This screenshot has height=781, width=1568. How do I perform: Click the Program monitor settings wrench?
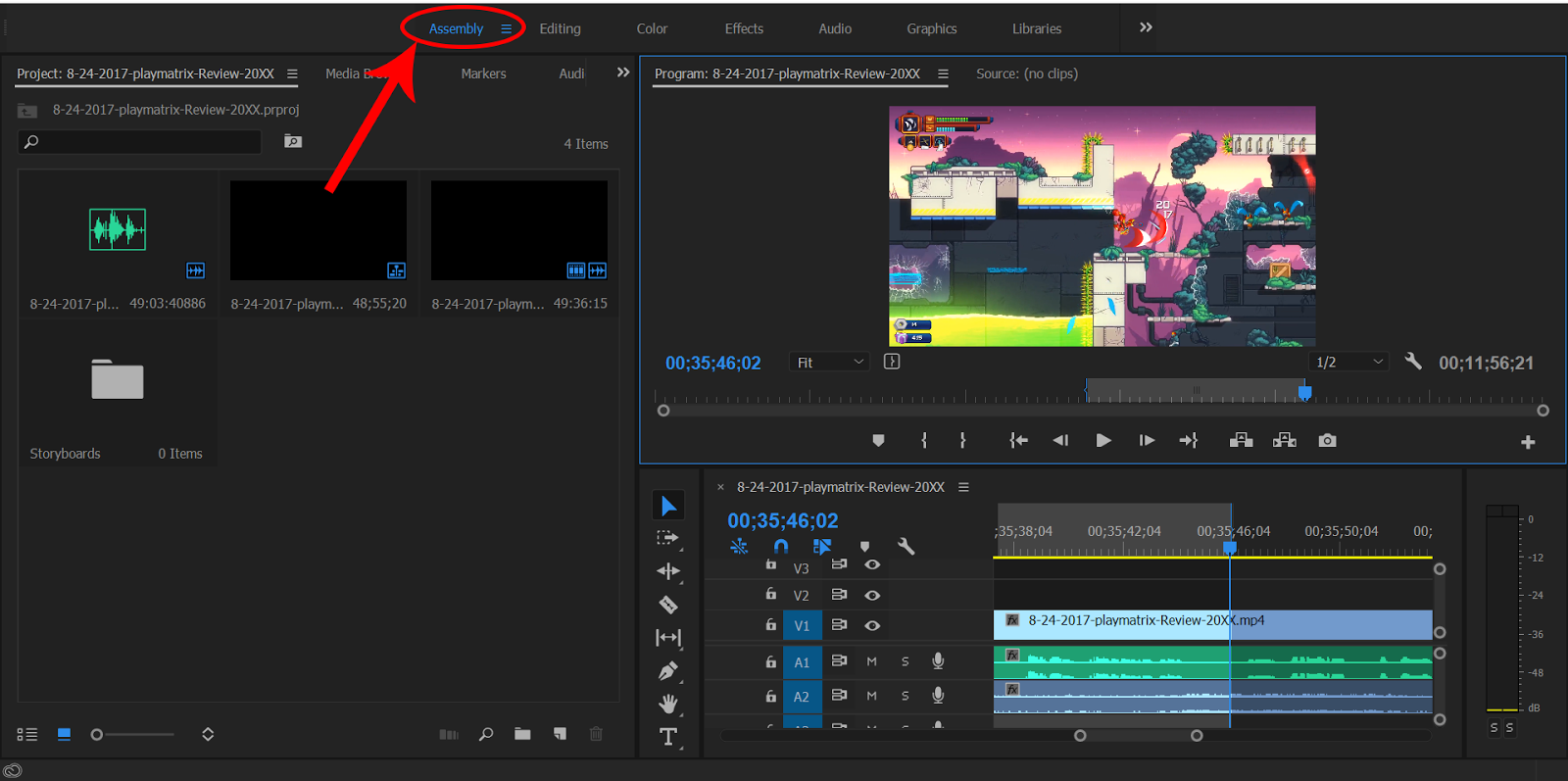(x=1412, y=362)
